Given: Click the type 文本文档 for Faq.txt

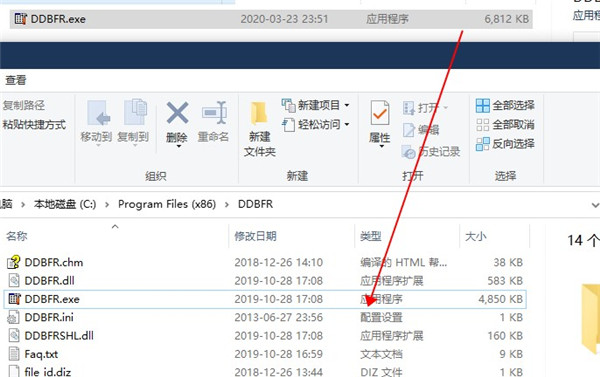Looking at the screenshot, I should [x=381, y=354].
